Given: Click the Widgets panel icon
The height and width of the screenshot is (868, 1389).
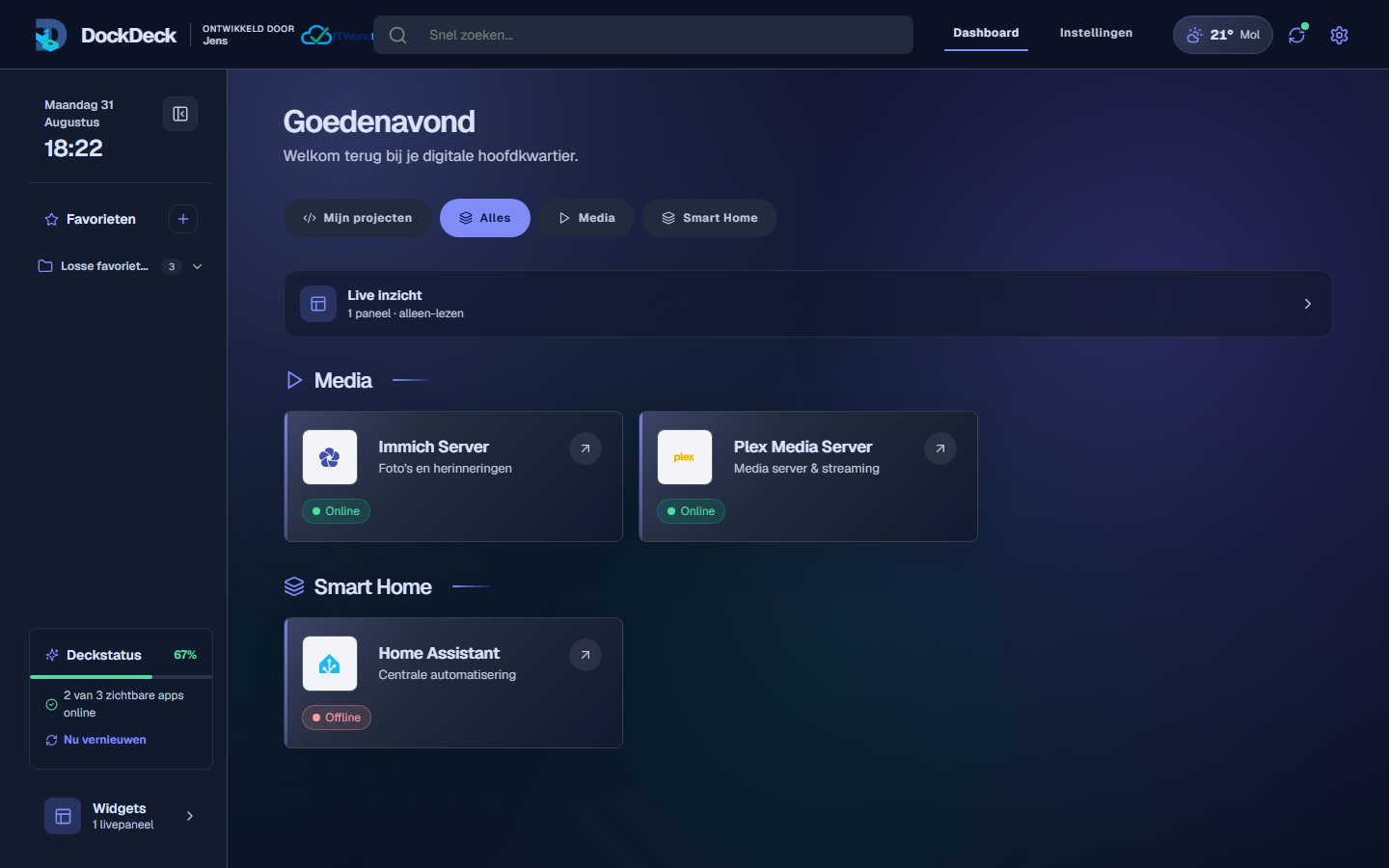Looking at the screenshot, I should [x=63, y=816].
